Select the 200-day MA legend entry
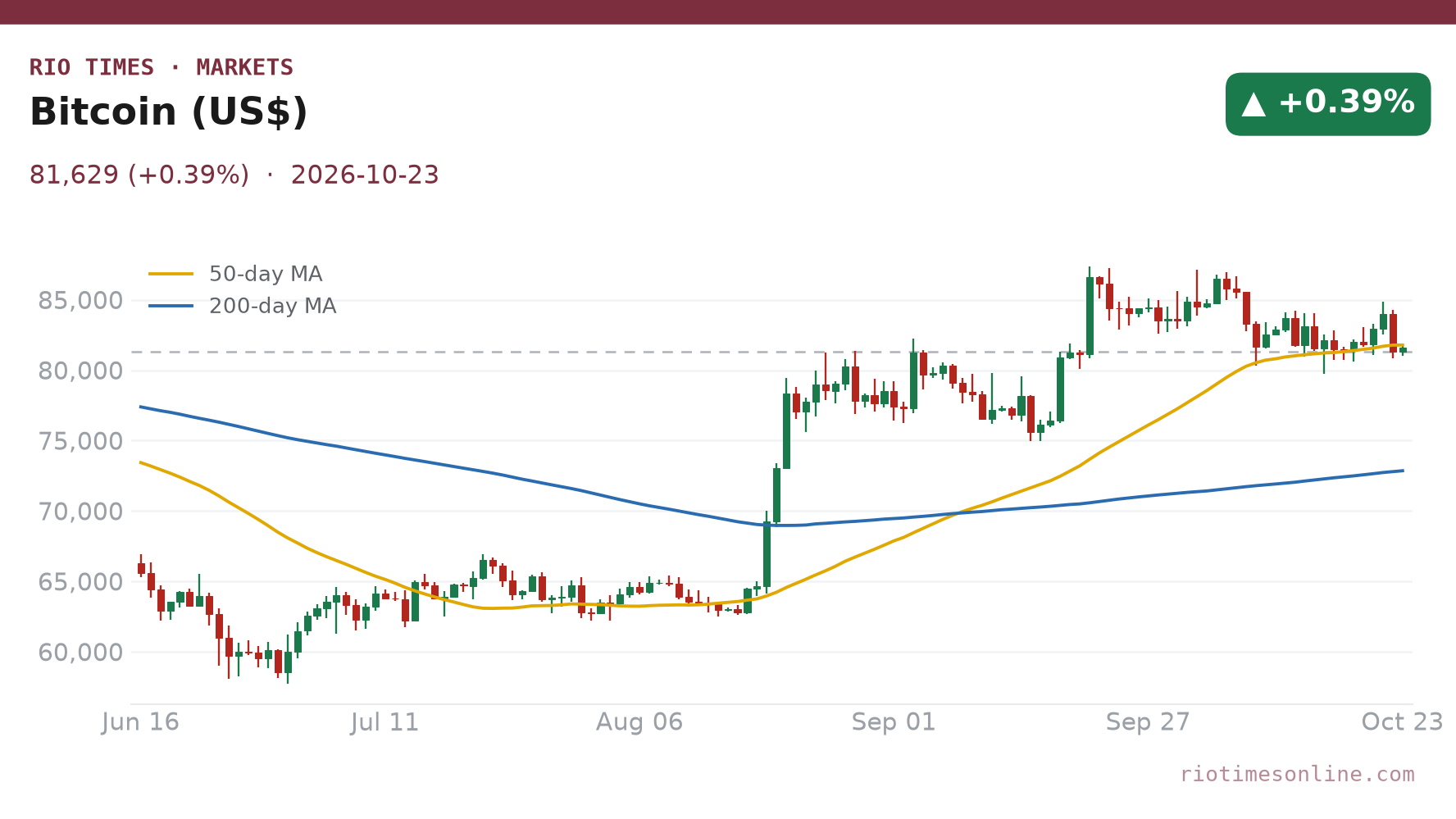 point(243,306)
